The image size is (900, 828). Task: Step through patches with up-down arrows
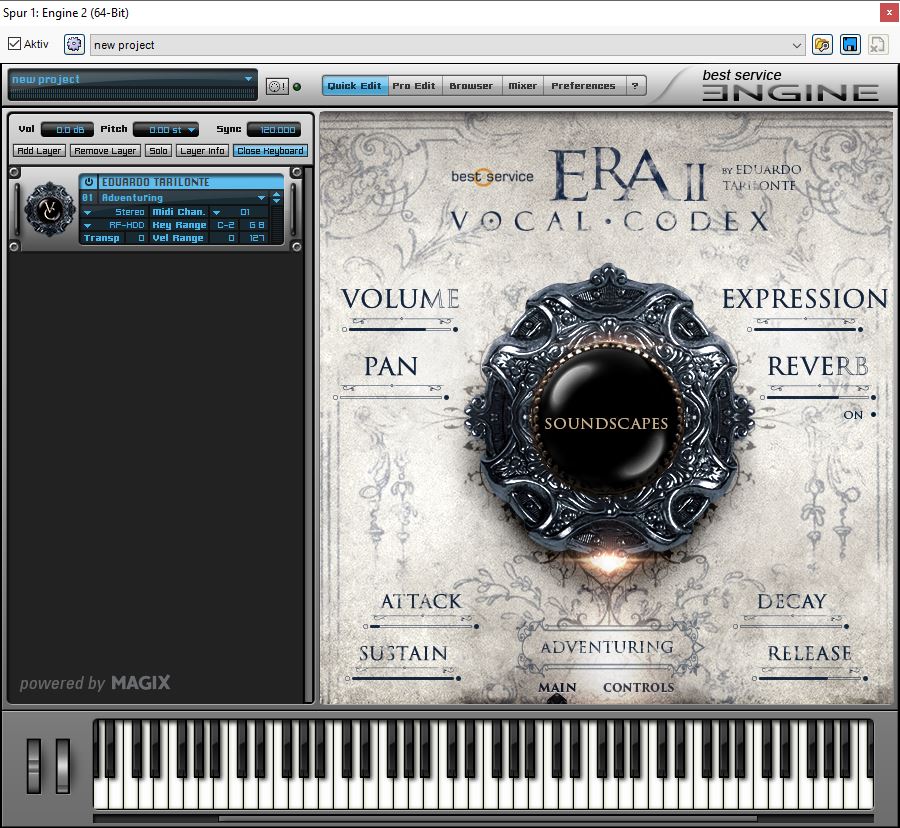(277, 198)
